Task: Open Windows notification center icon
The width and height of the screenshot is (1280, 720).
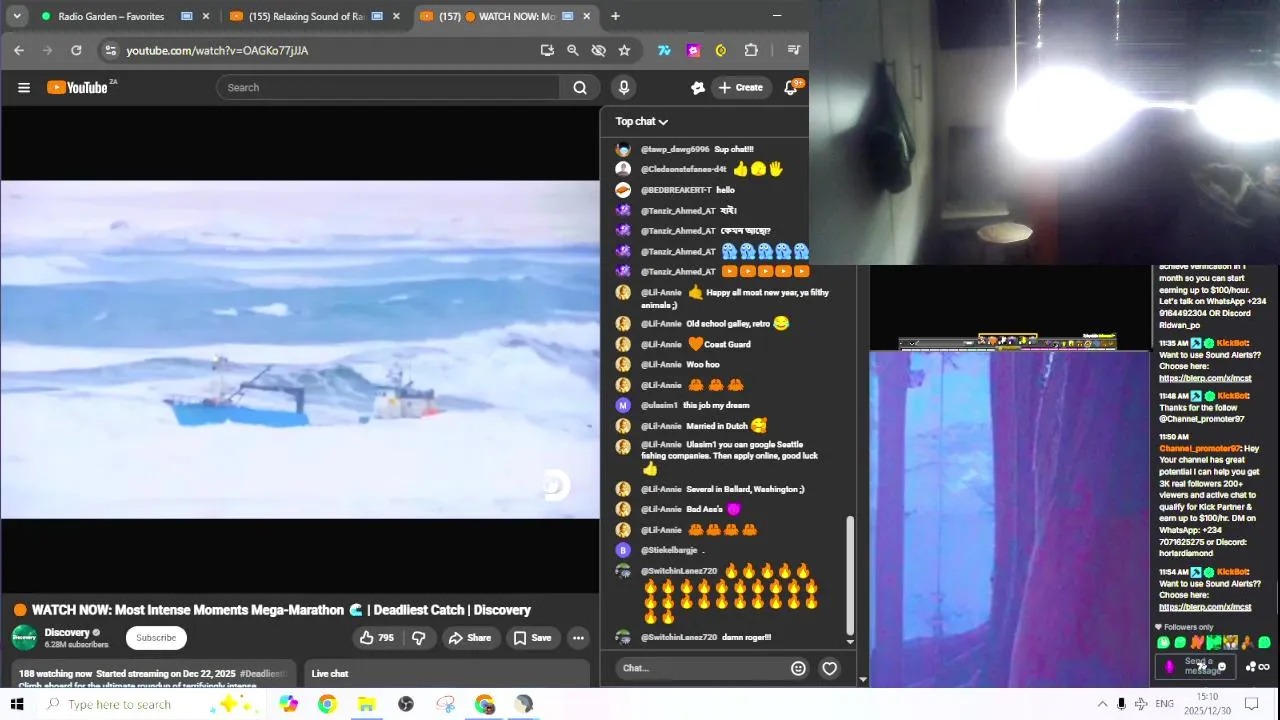Action: point(1250,704)
